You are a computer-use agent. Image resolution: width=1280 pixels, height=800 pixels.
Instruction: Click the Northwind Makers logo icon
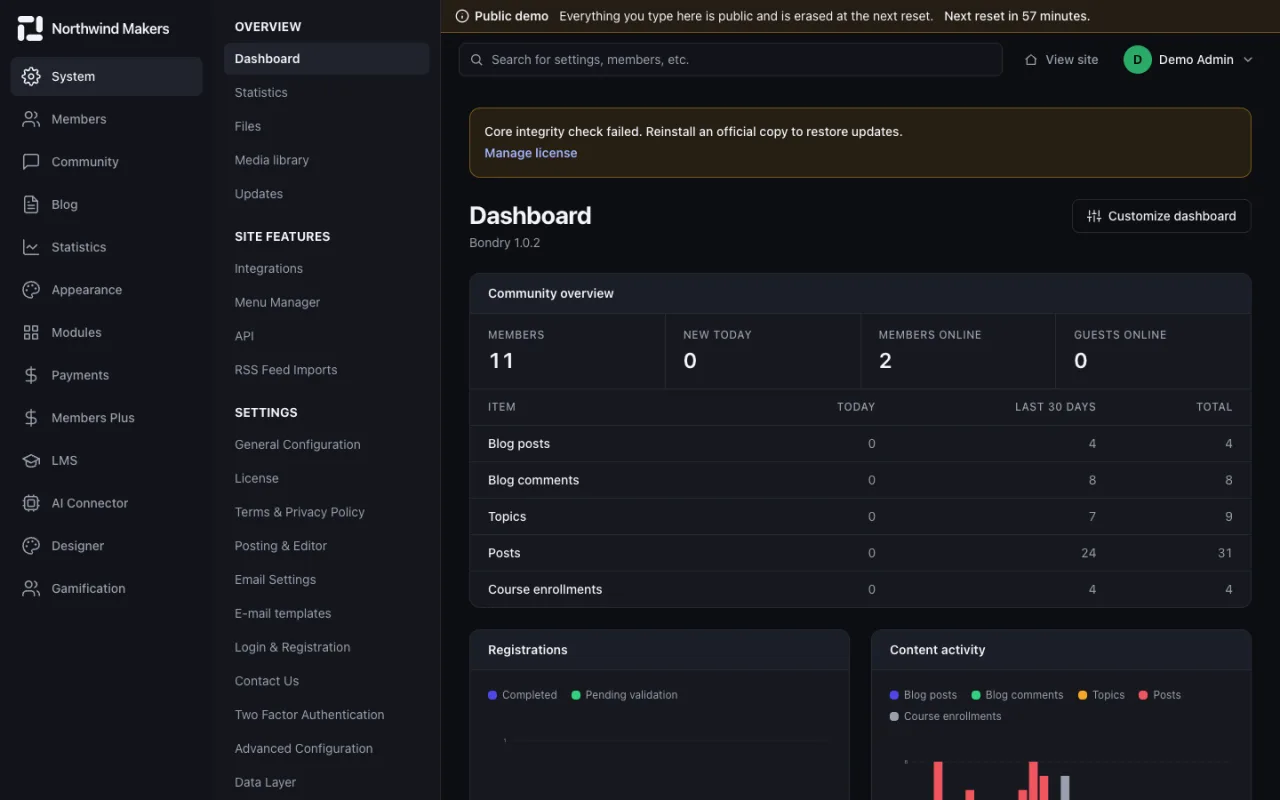(x=30, y=29)
